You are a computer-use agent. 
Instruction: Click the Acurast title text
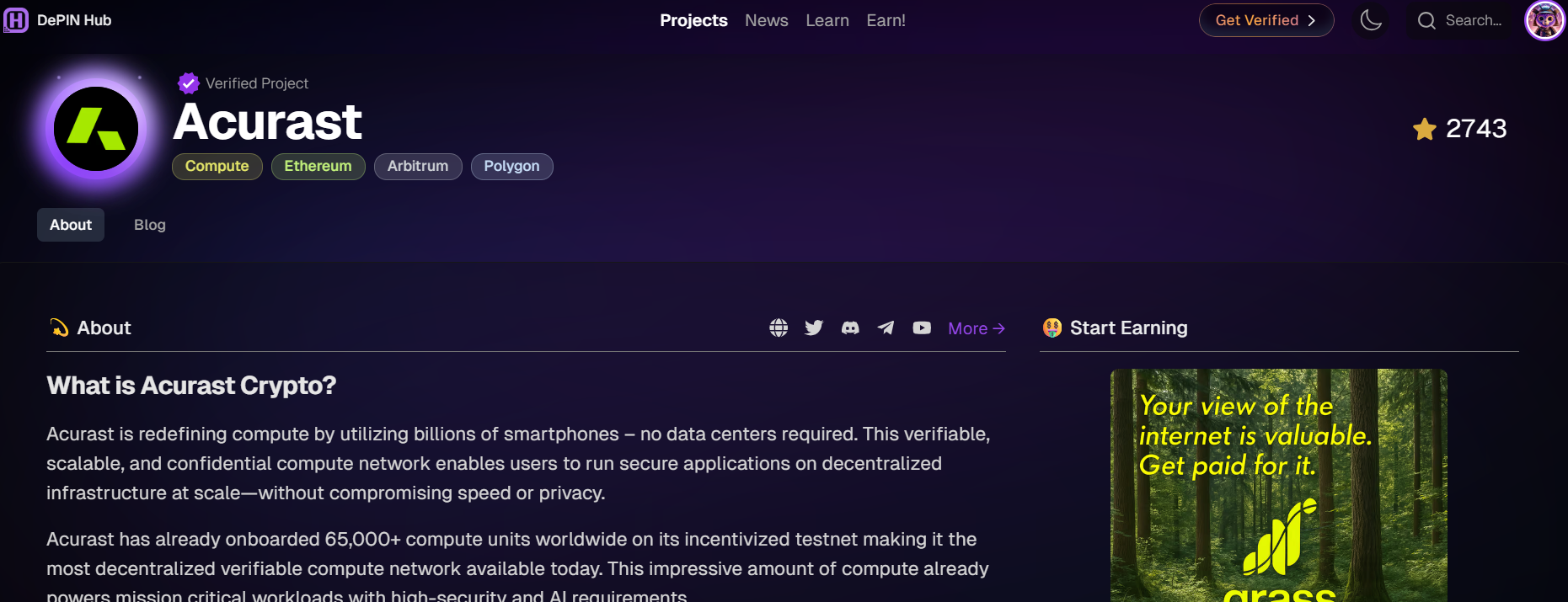[267, 122]
